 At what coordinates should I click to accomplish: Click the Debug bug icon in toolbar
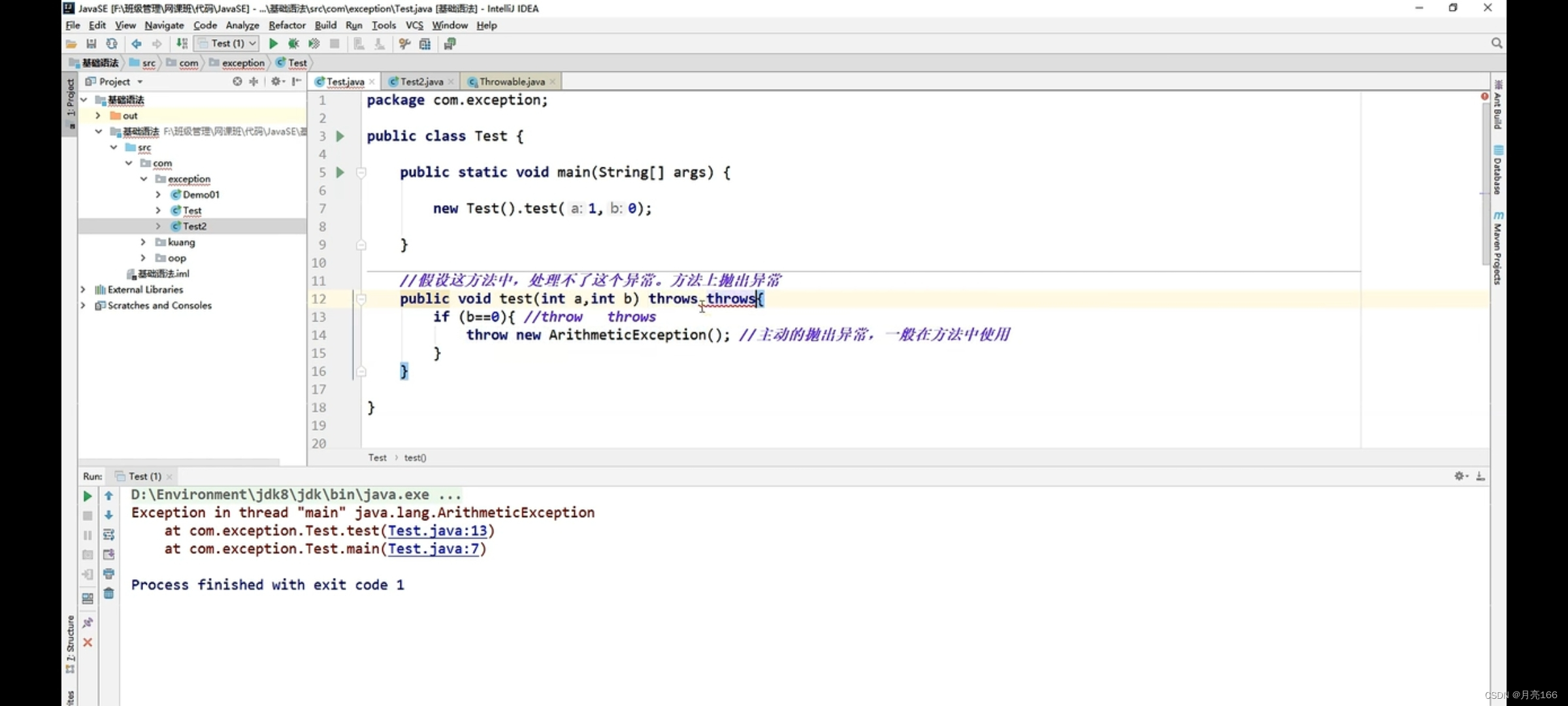point(293,44)
